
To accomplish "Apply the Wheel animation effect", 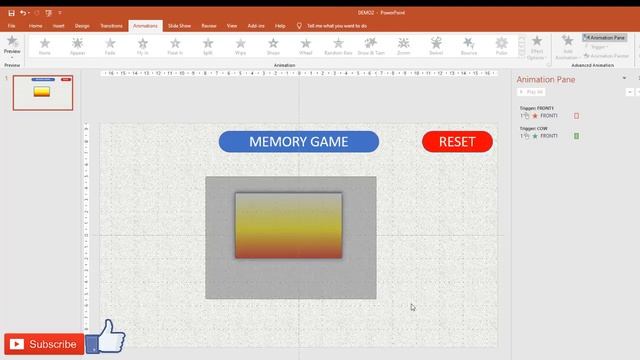I will 306,46.
